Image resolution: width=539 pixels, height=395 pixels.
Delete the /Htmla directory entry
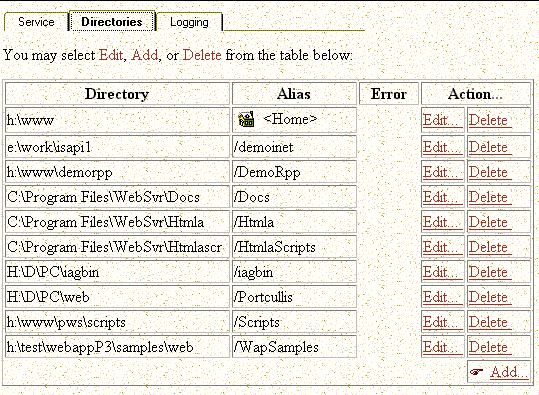tap(490, 222)
